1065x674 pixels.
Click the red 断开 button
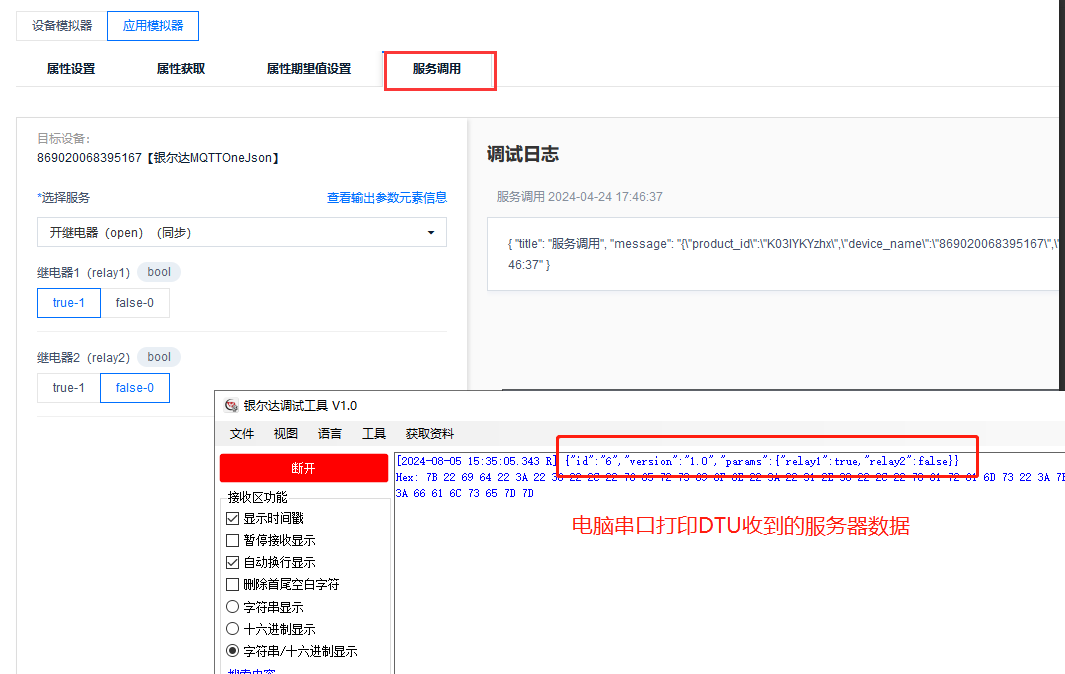(x=304, y=468)
